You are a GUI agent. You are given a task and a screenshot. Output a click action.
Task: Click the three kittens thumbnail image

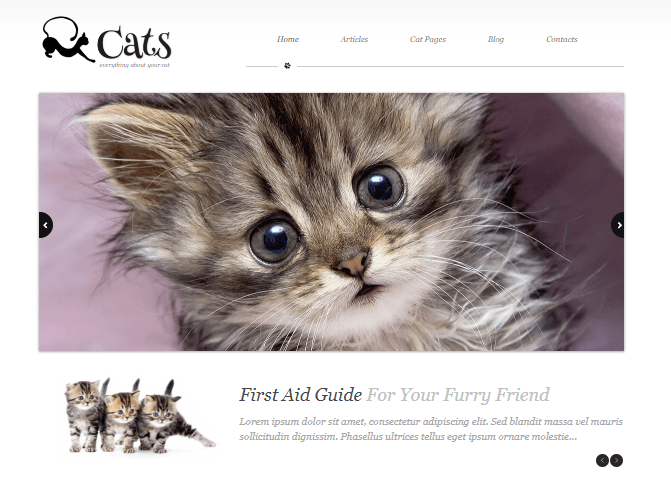(x=140, y=416)
